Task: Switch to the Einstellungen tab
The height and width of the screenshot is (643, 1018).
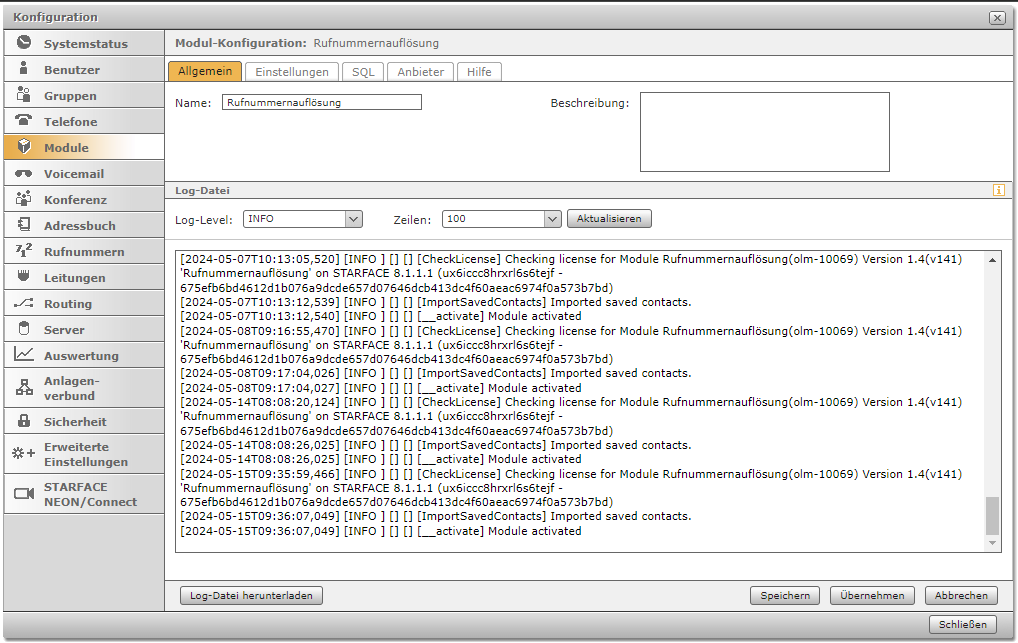Action: 292,72
